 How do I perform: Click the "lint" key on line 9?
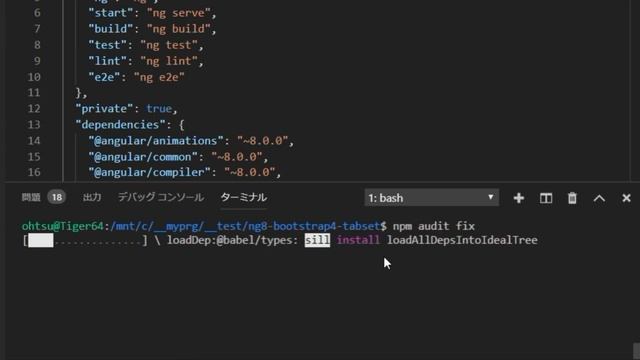point(107,61)
